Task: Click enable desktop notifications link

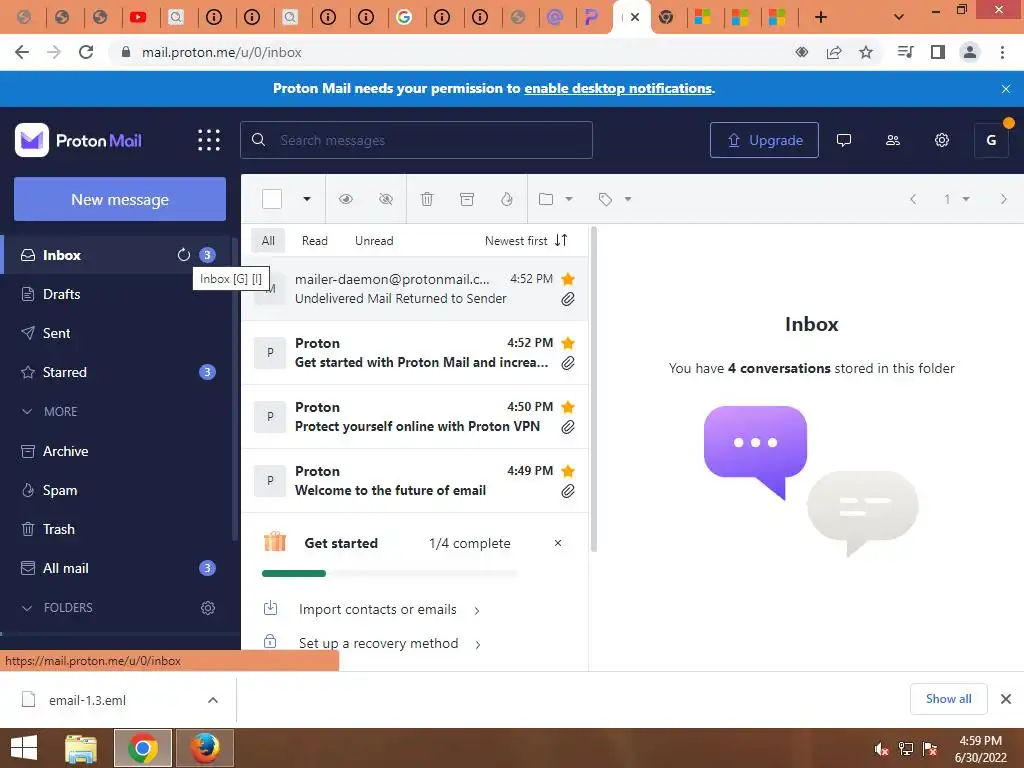Action: click(618, 88)
